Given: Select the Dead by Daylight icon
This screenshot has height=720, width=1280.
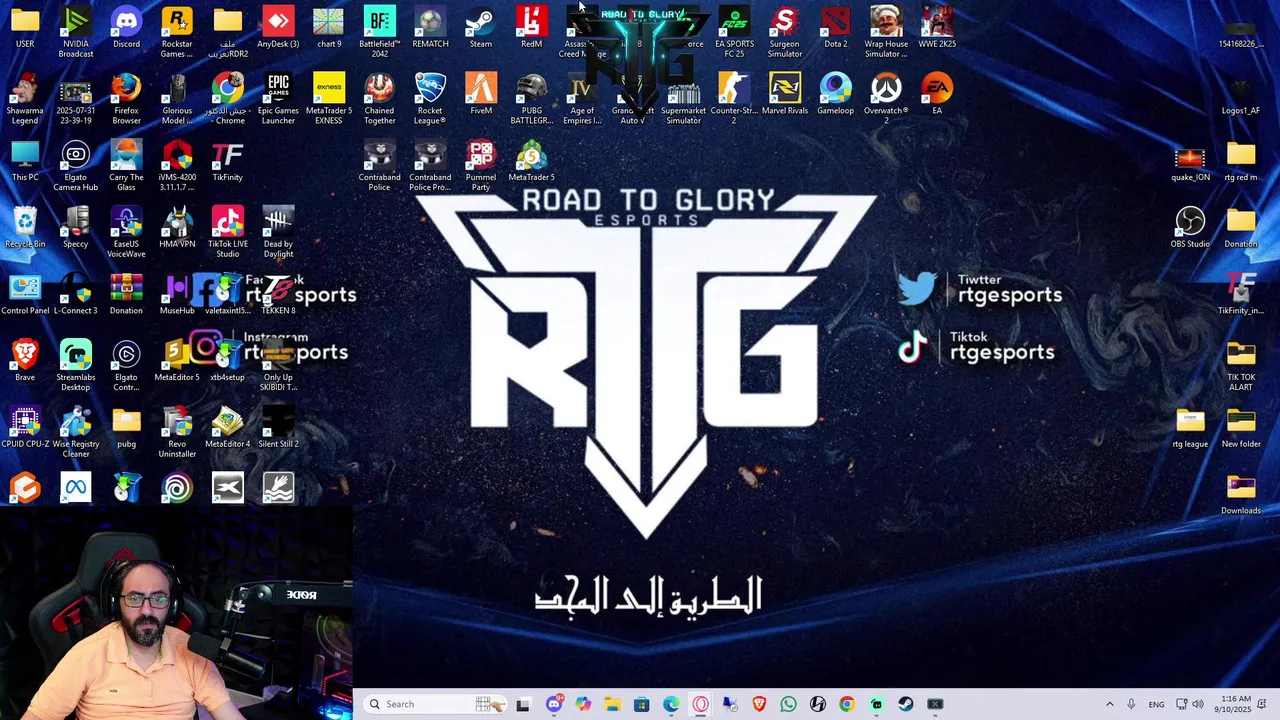Looking at the screenshot, I should [278, 232].
